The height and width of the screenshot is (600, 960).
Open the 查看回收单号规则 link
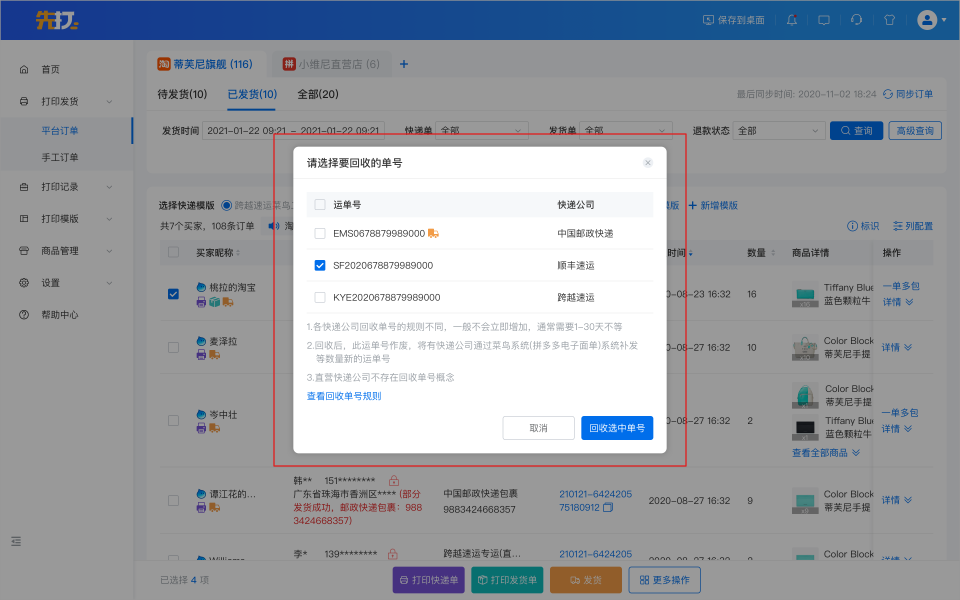344,396
